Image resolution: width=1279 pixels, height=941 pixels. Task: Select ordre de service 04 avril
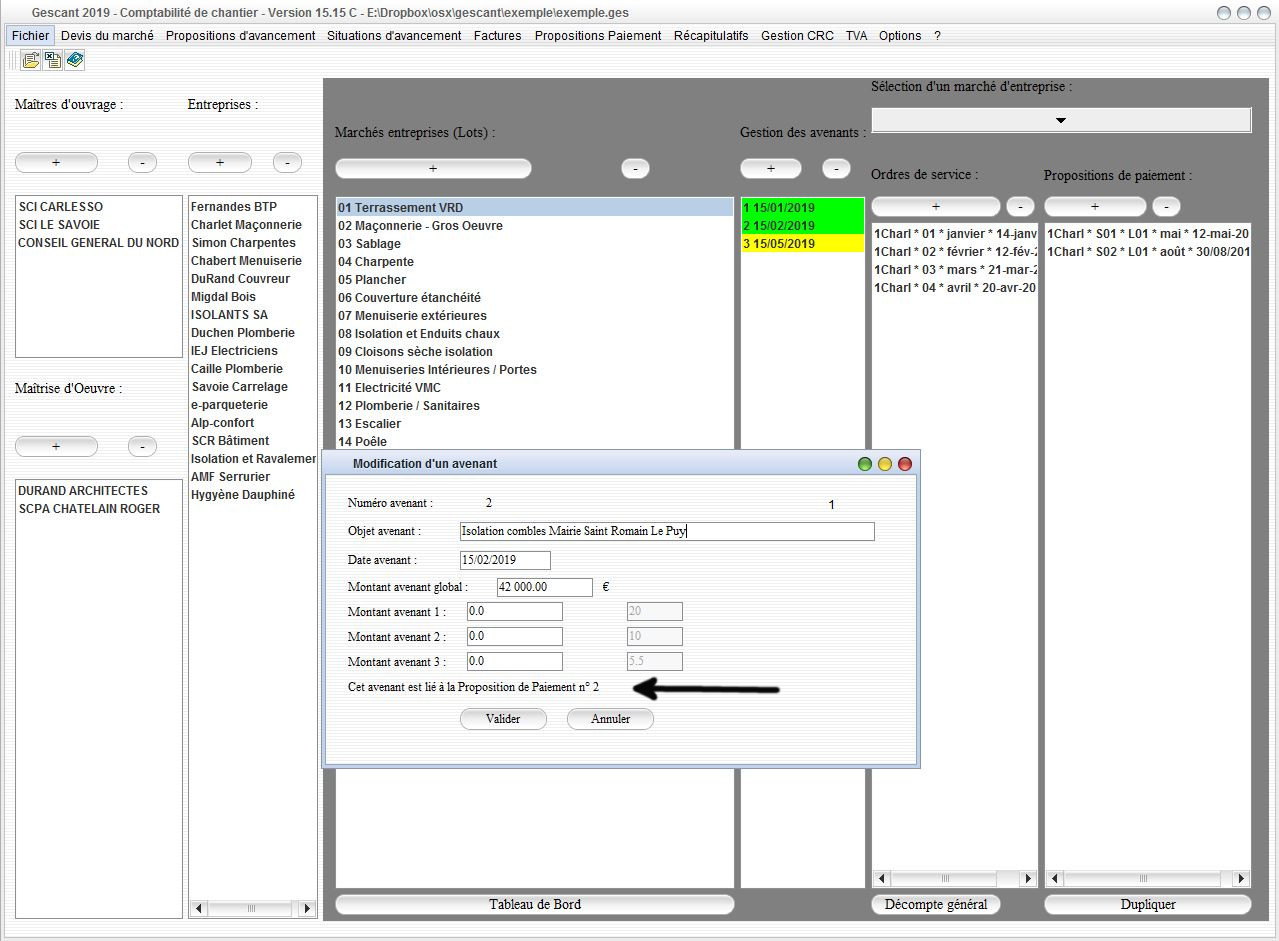pyautogui.click(x=955, y=288)
